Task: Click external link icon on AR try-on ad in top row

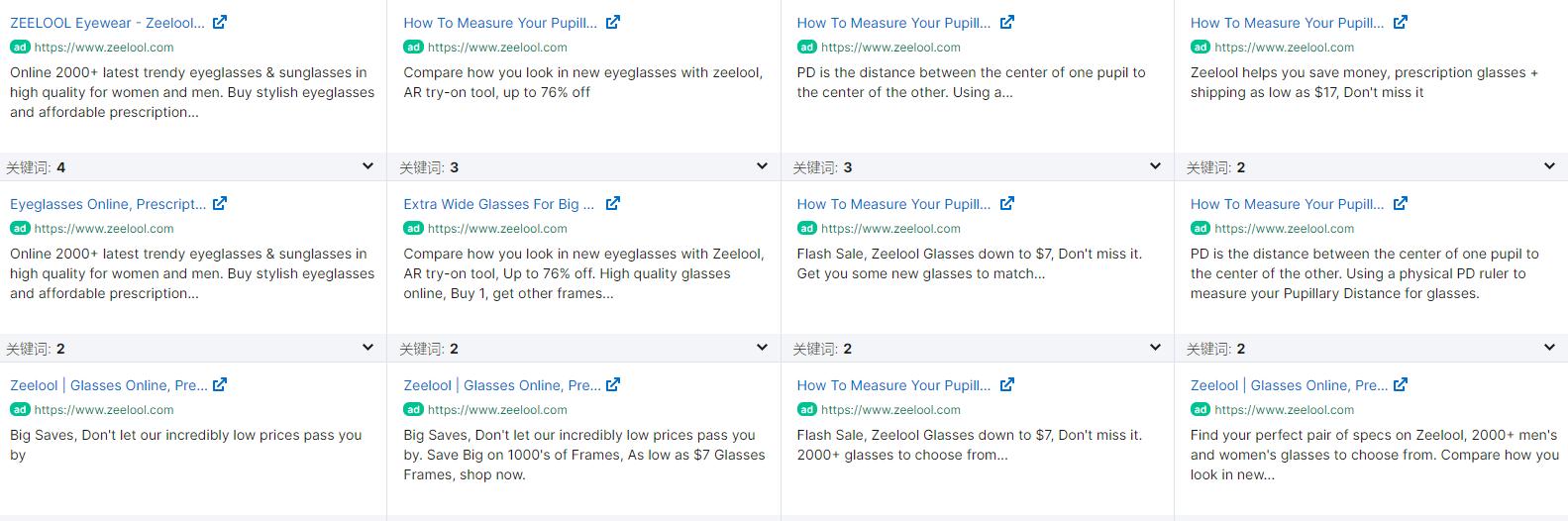Action: (613, 22)
